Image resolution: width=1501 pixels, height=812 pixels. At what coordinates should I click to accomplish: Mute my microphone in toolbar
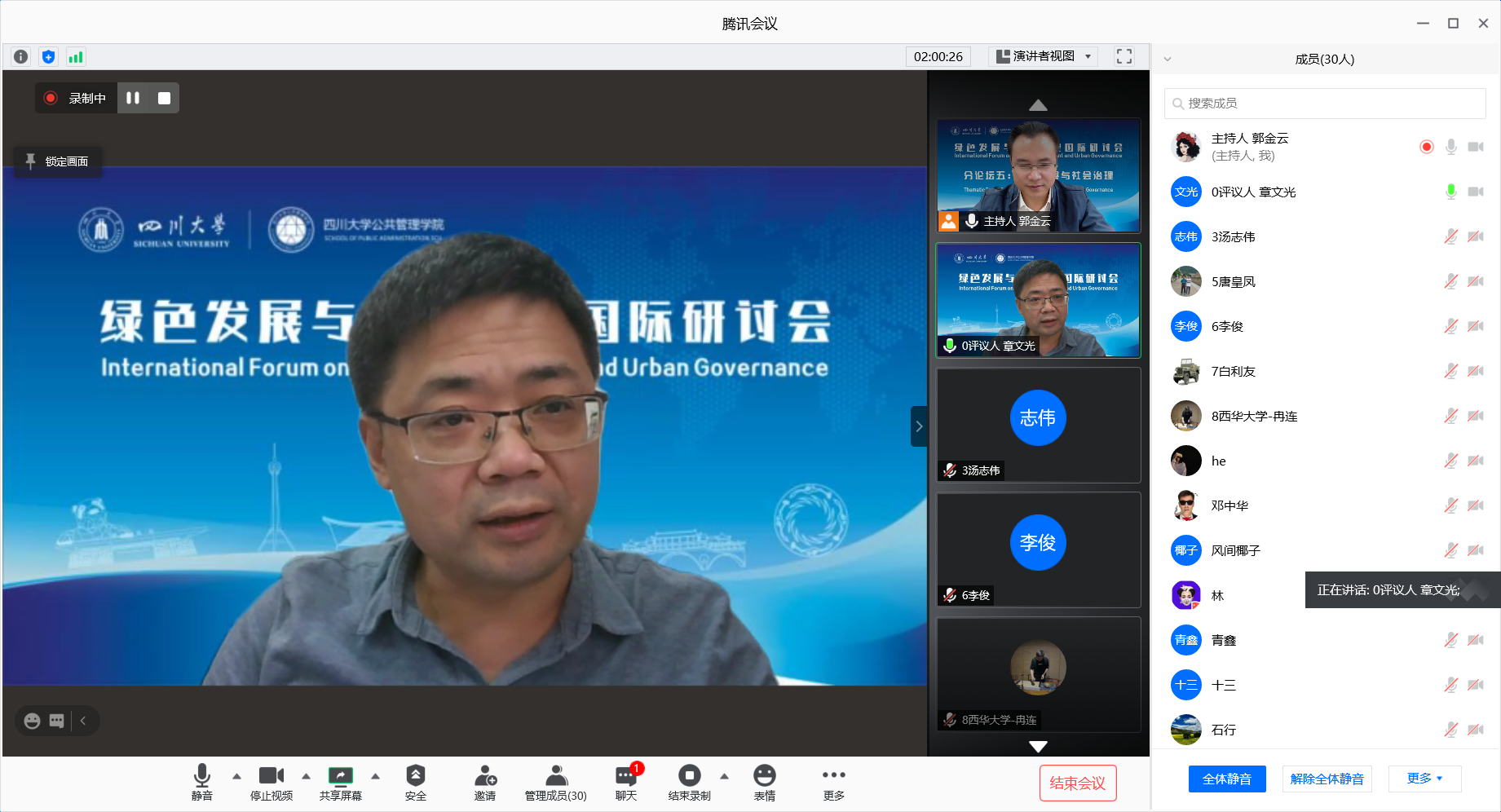point(201,782)
